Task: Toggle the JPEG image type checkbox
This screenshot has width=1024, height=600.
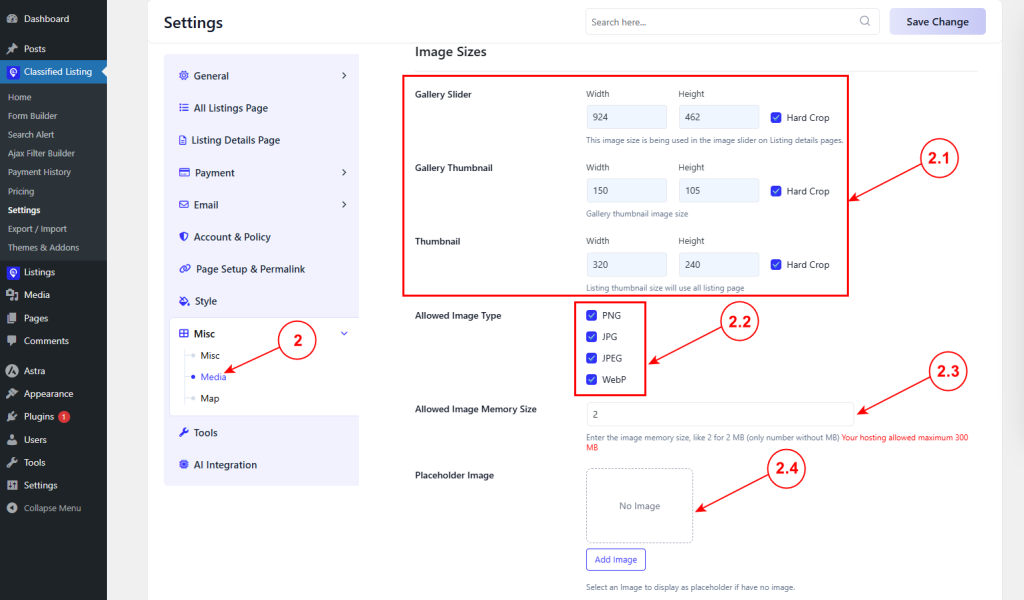Action: [x=592, y=358]
